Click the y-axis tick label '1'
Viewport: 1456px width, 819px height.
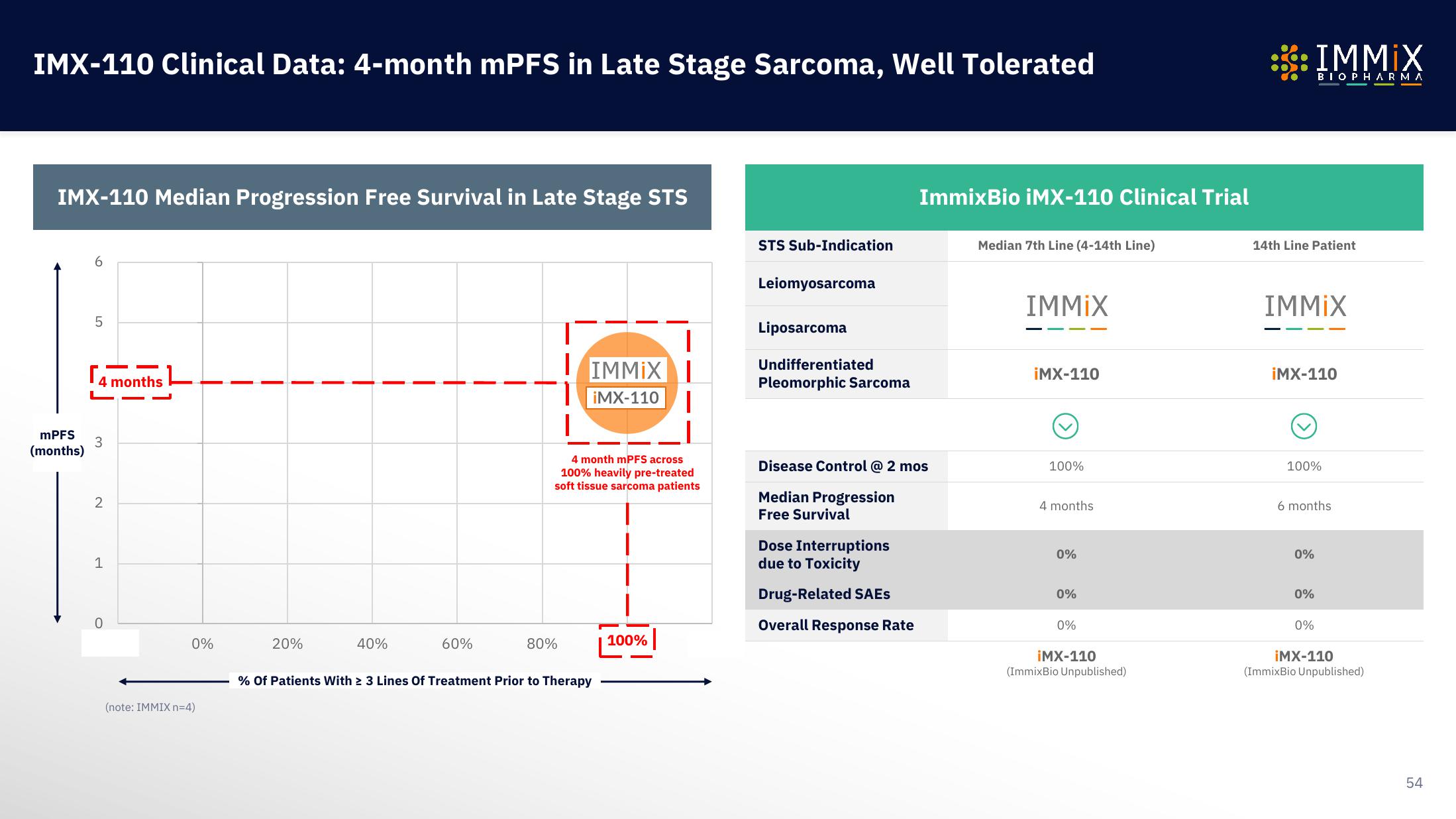(99, 563)
